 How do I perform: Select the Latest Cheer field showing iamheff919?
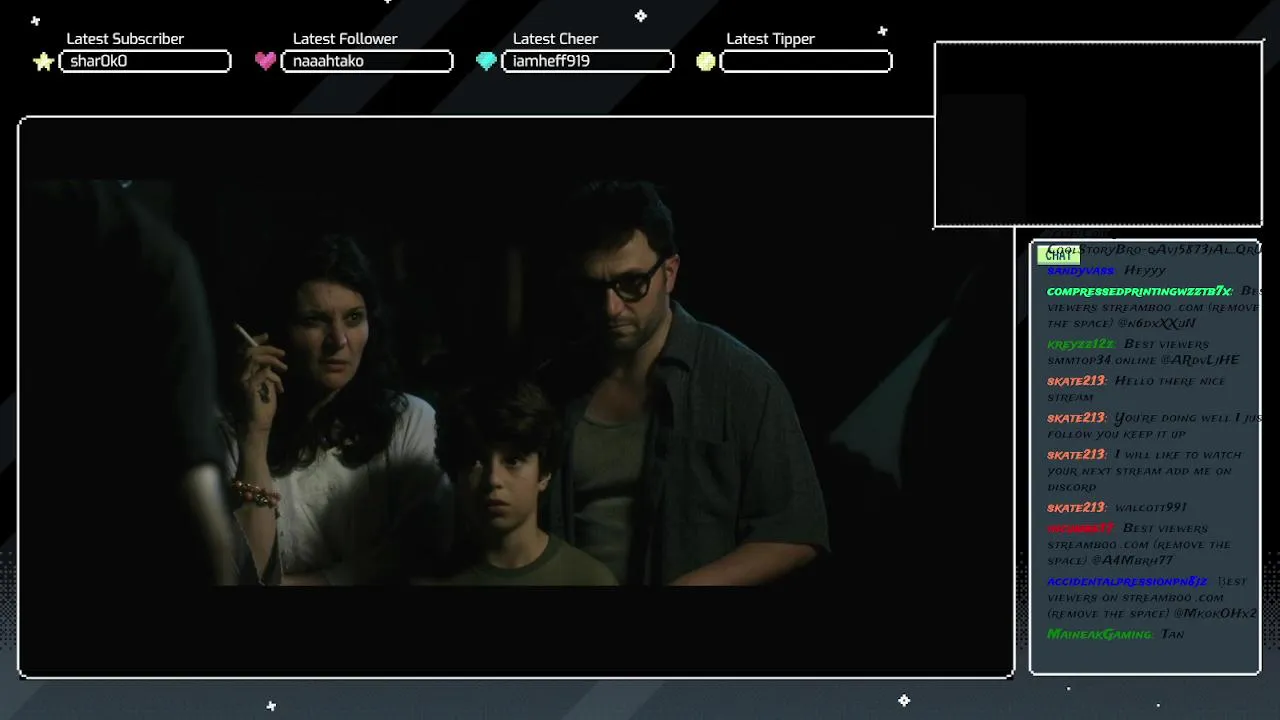[x=587, y=61]
